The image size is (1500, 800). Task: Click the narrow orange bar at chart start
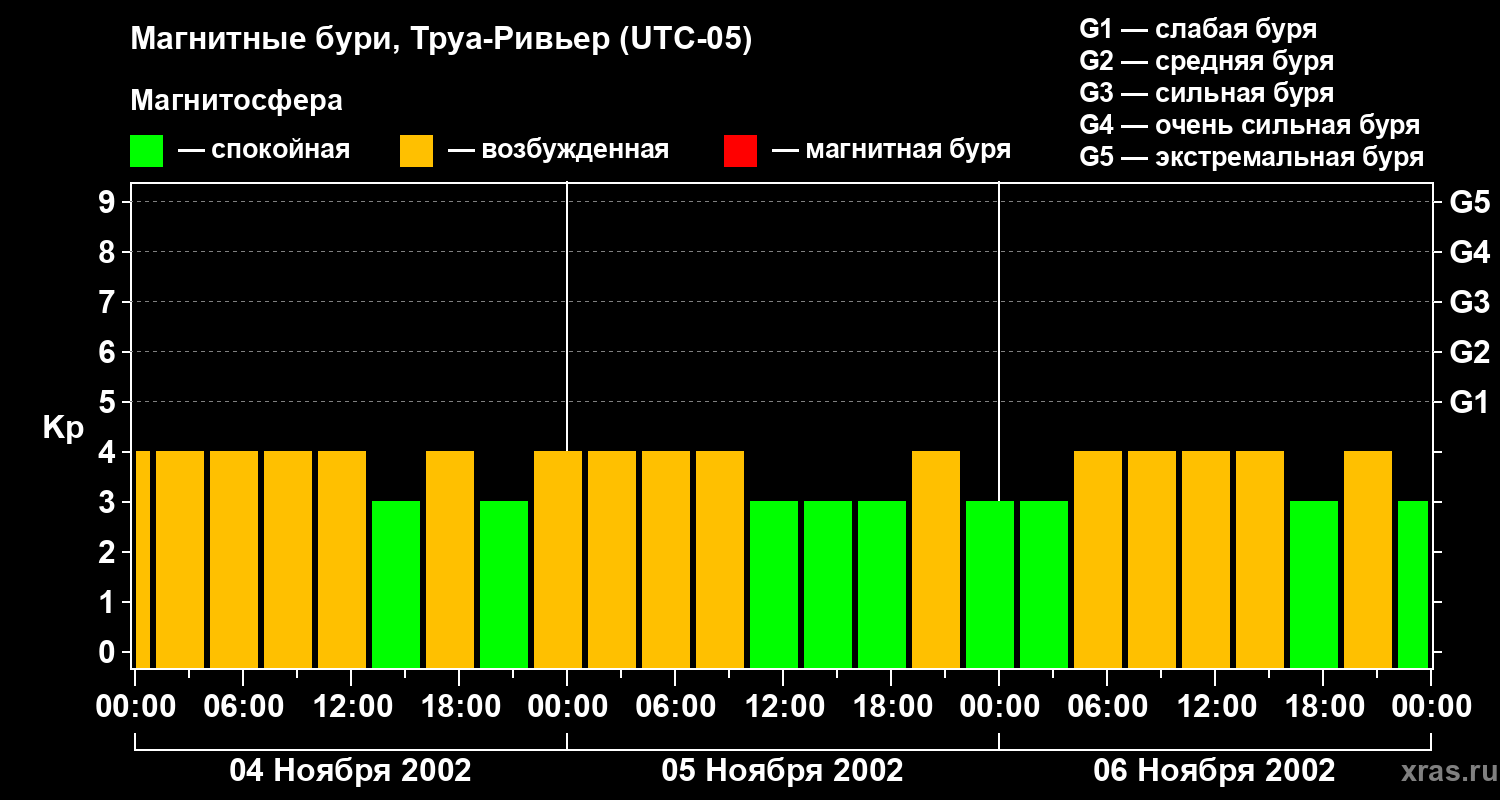click(x=142, y=559)
